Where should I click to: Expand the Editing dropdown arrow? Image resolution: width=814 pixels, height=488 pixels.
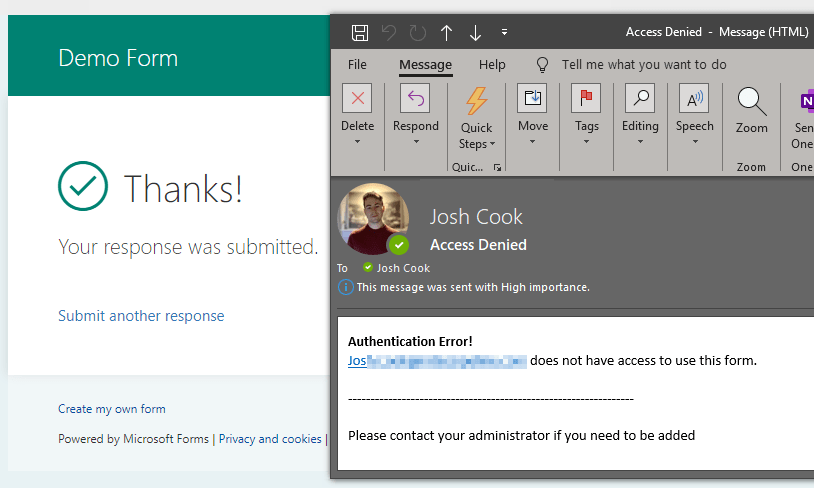pos(640,142)
